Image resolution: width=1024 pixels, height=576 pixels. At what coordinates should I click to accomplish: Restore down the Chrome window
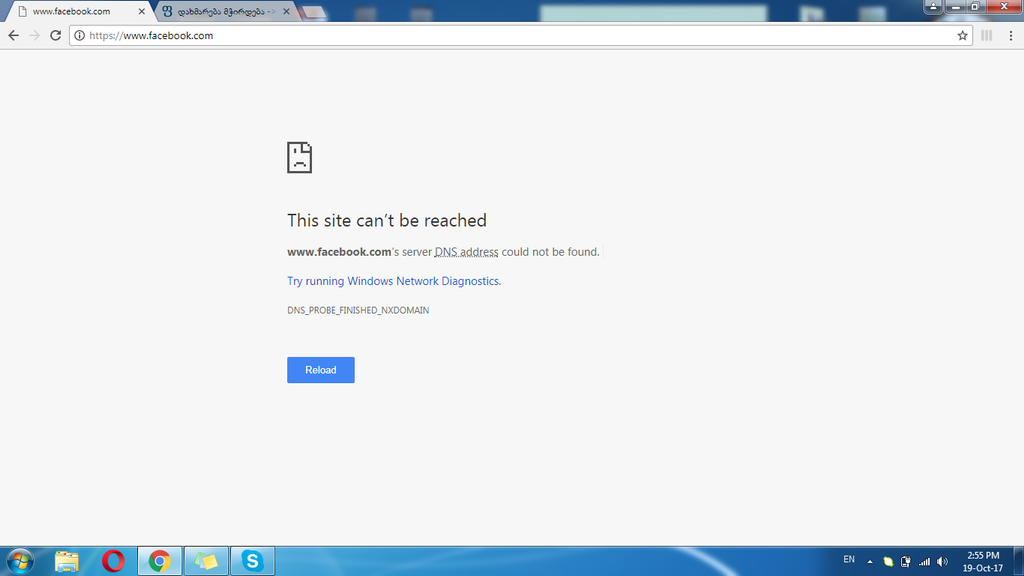974,6
